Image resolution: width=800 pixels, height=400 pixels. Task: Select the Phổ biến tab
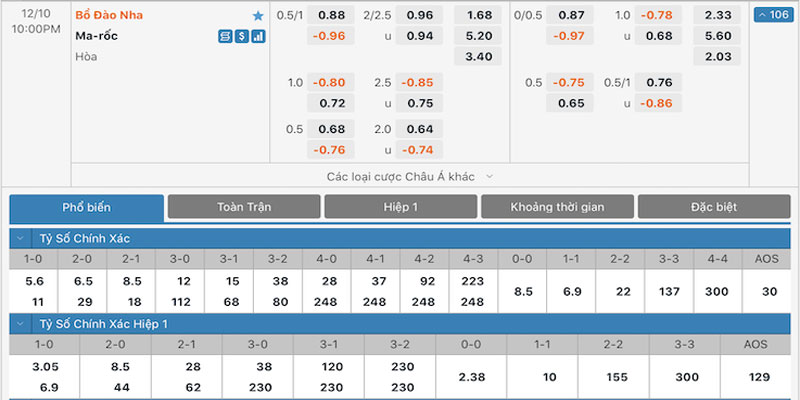(87, 208)
